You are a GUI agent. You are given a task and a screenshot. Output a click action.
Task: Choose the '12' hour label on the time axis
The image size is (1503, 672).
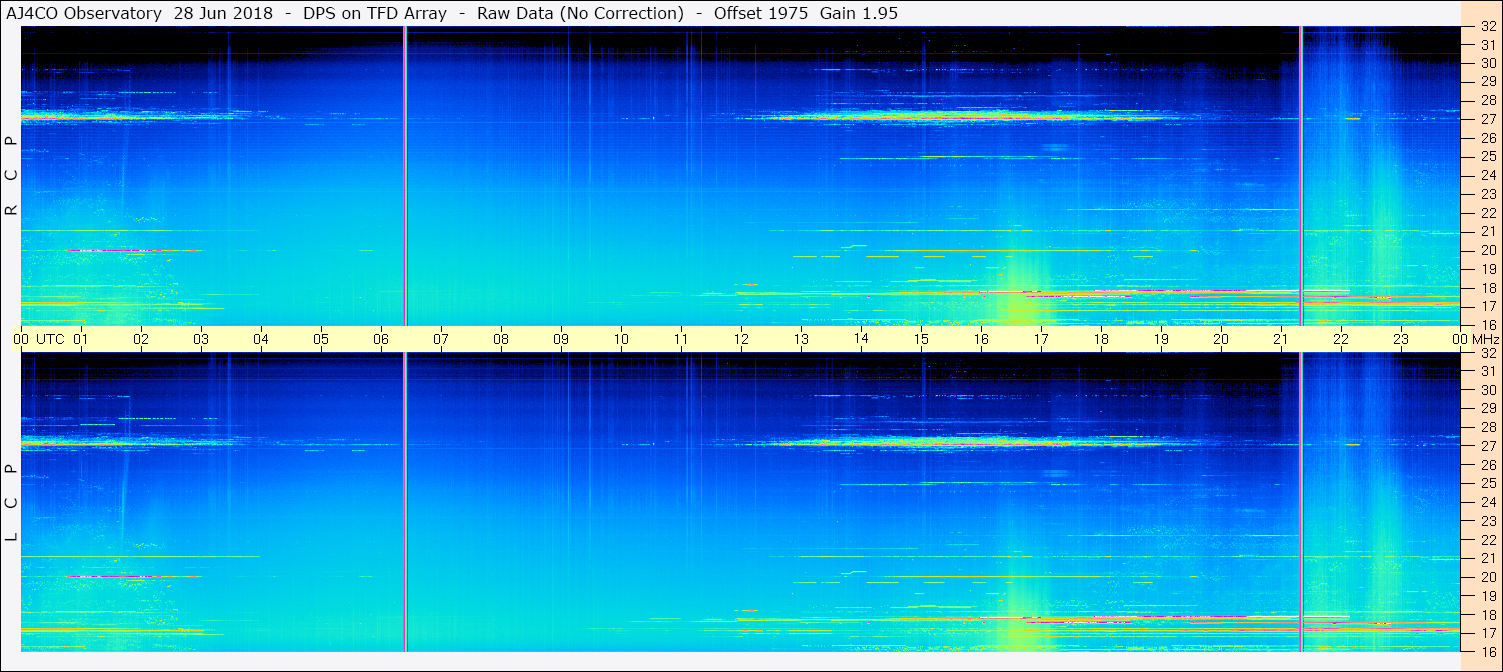click(x=741, y=339)
